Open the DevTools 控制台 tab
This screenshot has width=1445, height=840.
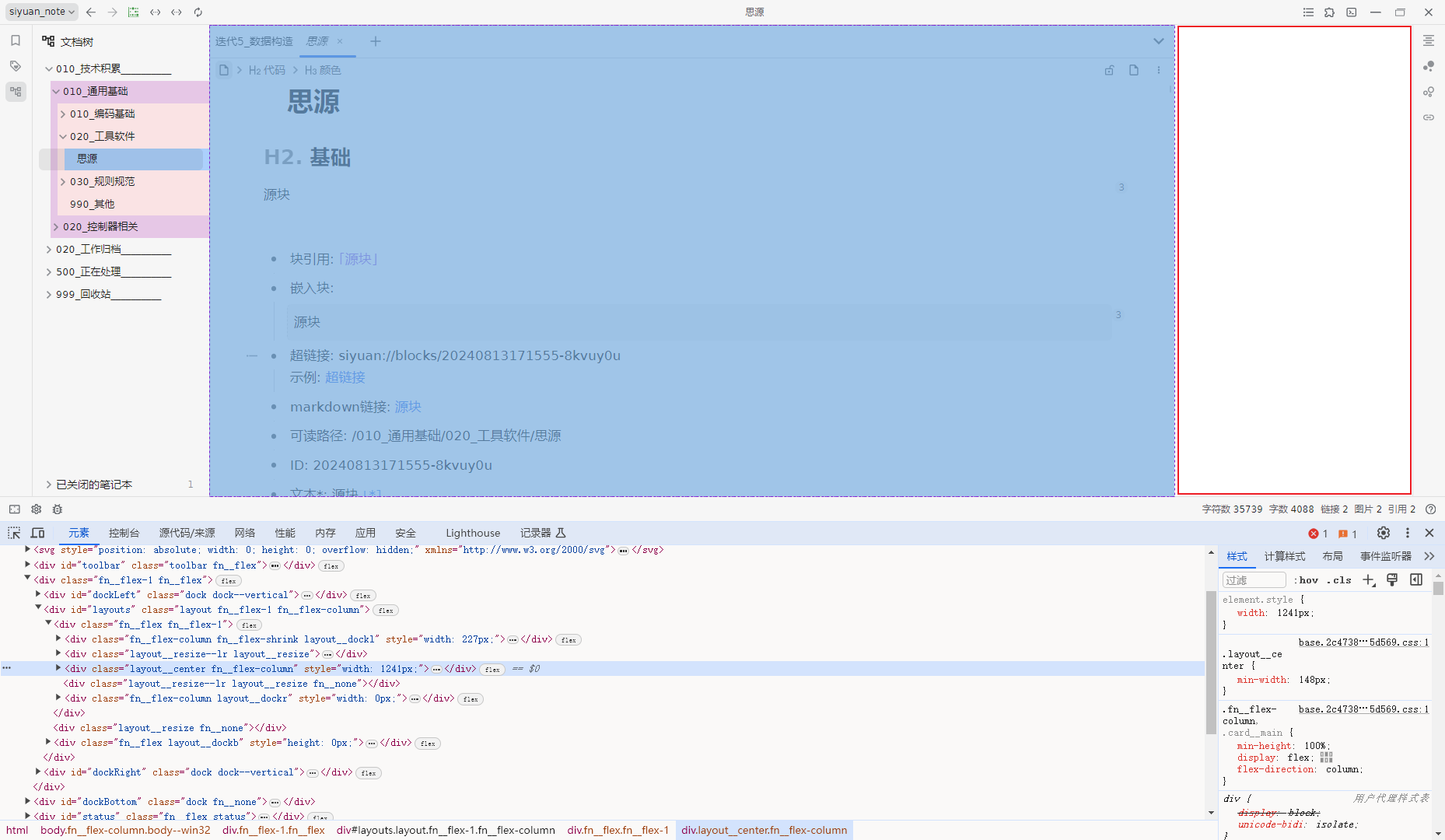(x=124, y=533)
